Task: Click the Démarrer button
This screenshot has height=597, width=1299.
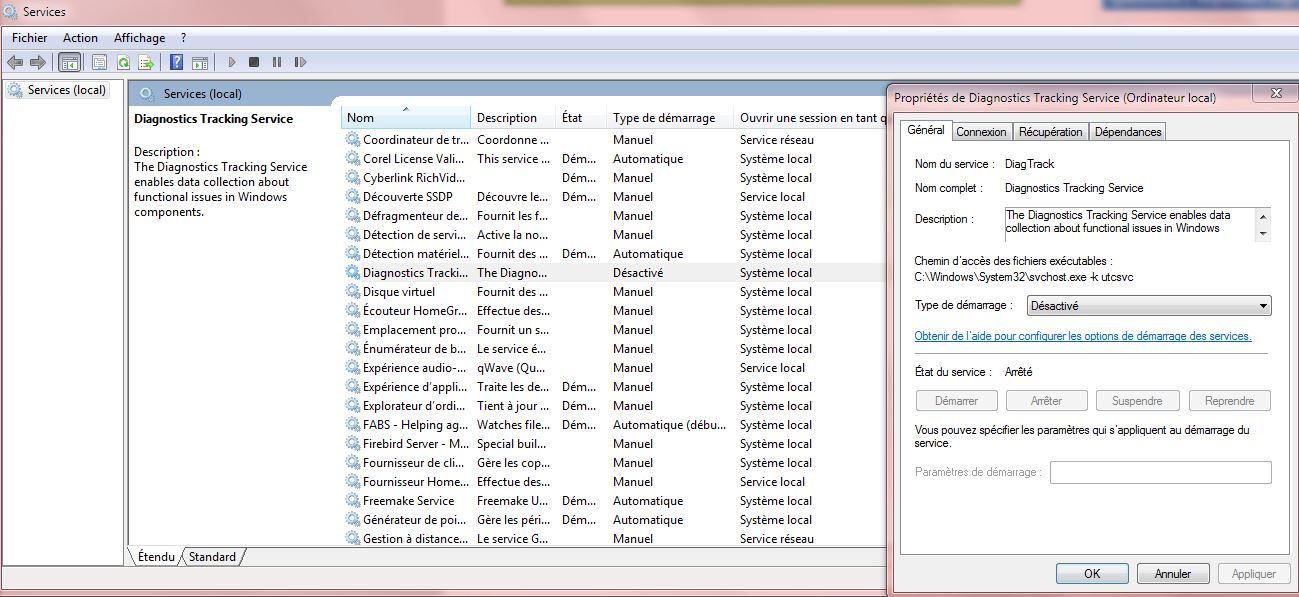Action: point(957,401)
